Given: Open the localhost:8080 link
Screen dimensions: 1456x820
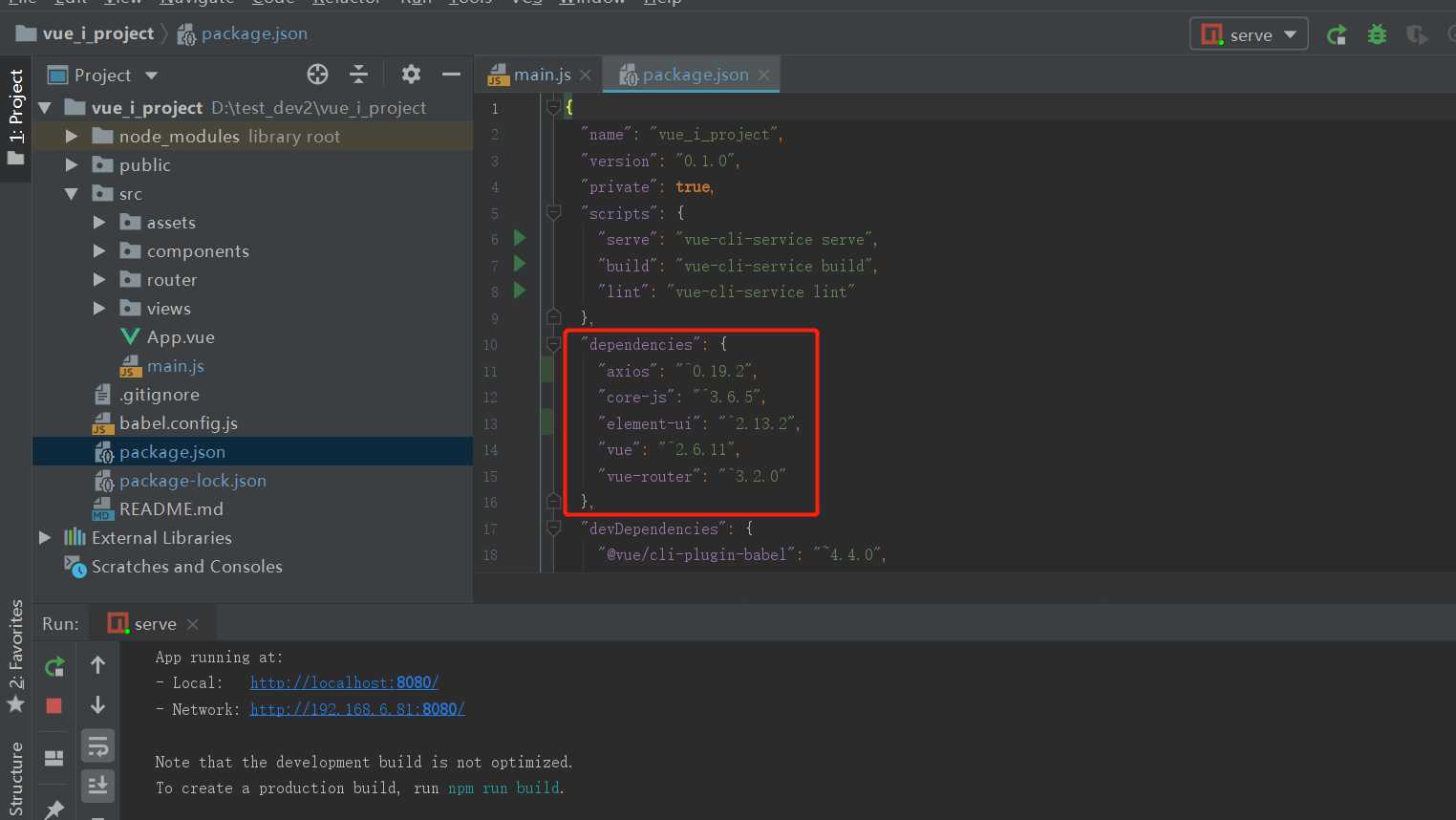Looking at the screenshot, I should point(344,682).
